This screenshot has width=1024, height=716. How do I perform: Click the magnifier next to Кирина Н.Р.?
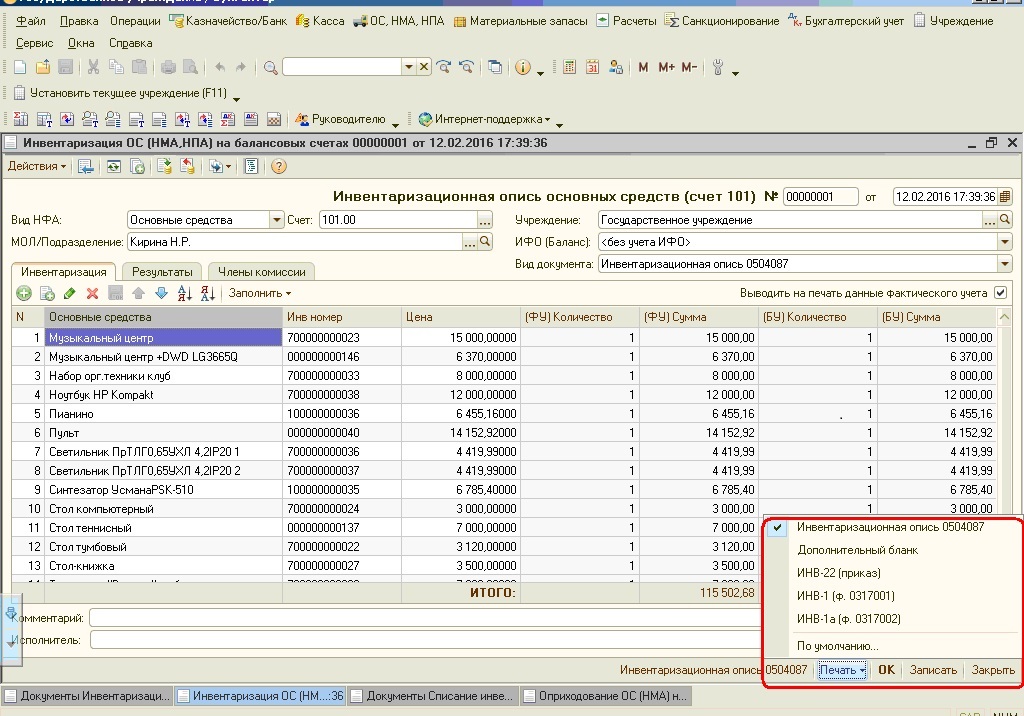click(x=486, y=242)
